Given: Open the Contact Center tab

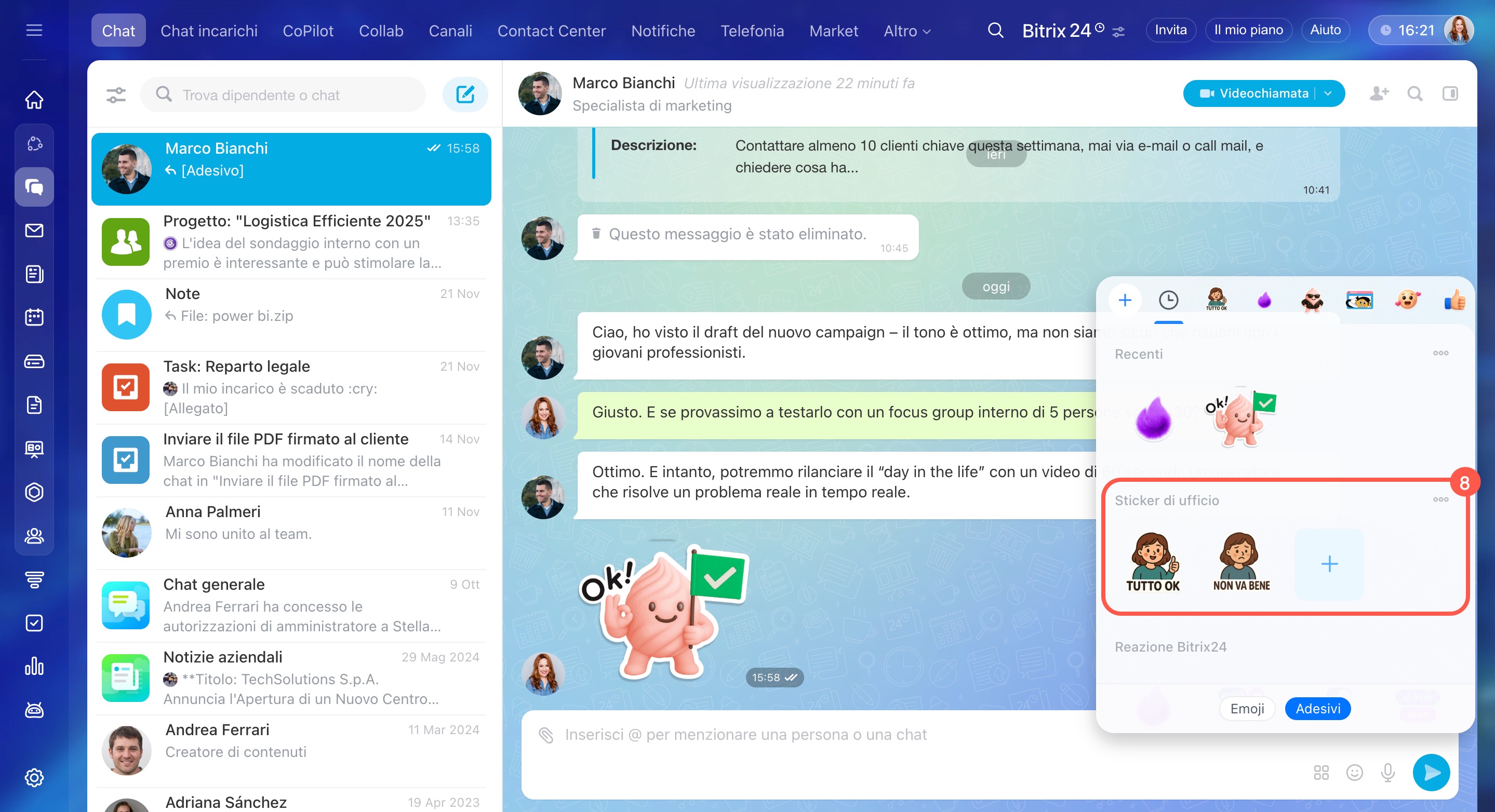Looking at the screenshot, I should coord(551,31).
